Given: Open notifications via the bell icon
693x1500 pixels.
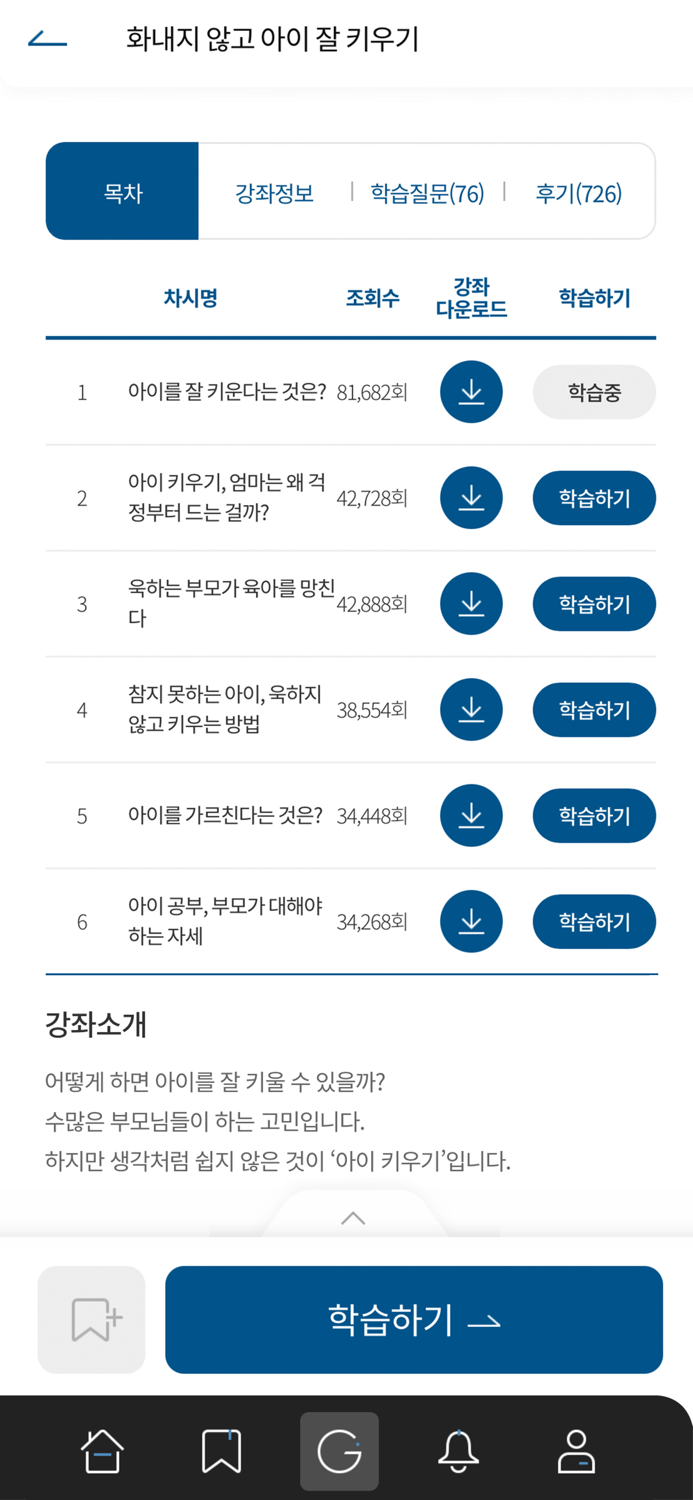Looking at the screenshot, I should [x=457, y=1451].
